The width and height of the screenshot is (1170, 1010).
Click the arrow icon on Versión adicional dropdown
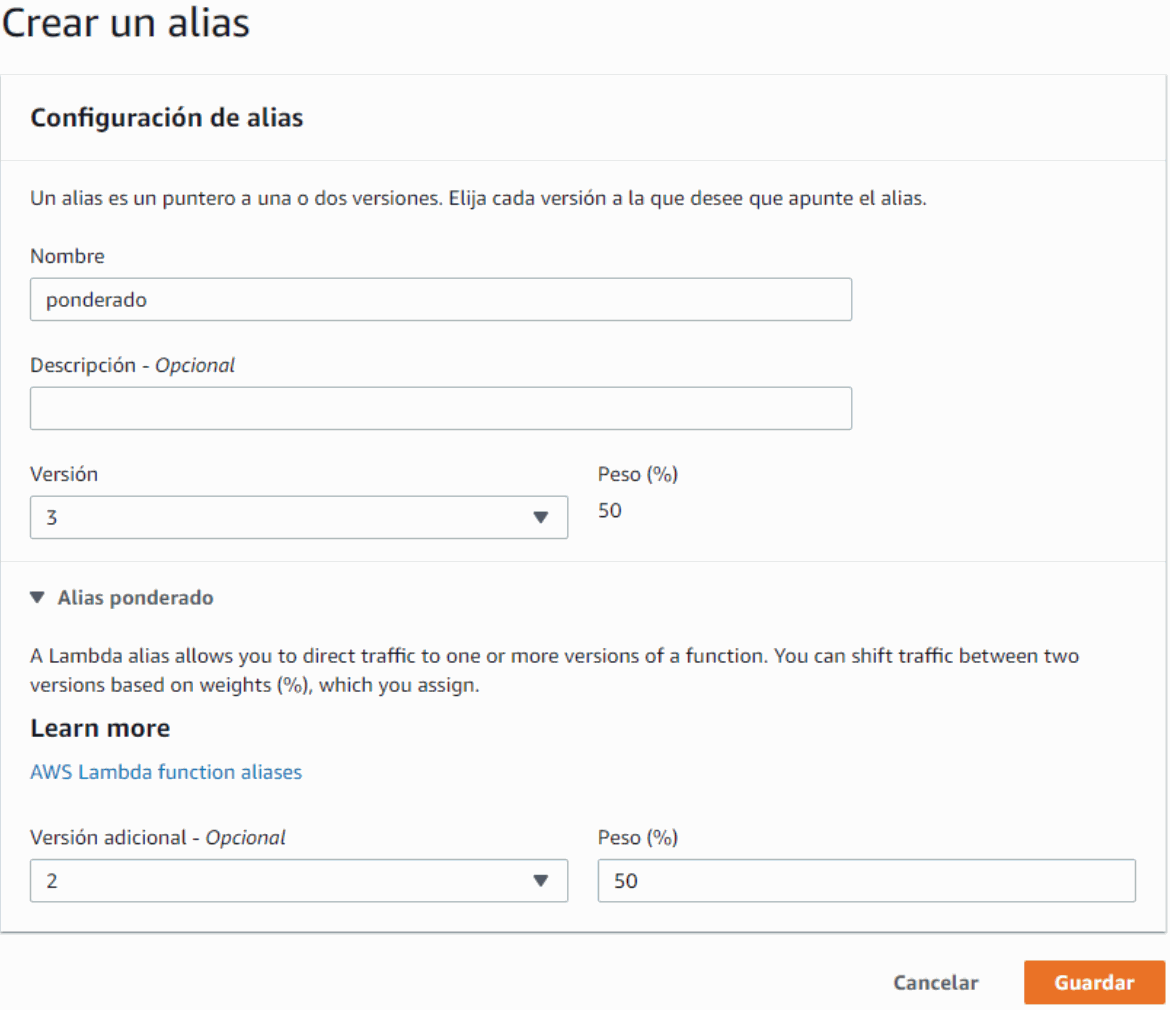[541, 881]
